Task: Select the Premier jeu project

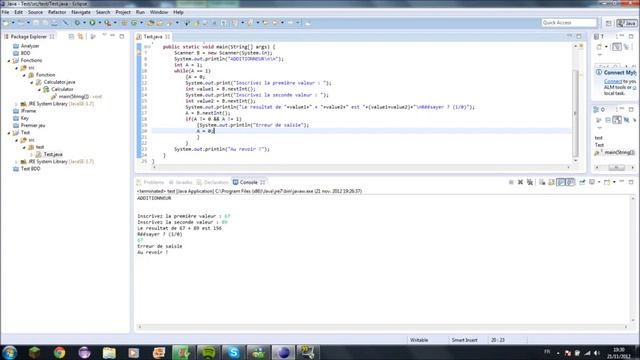Action: [33, 125]
